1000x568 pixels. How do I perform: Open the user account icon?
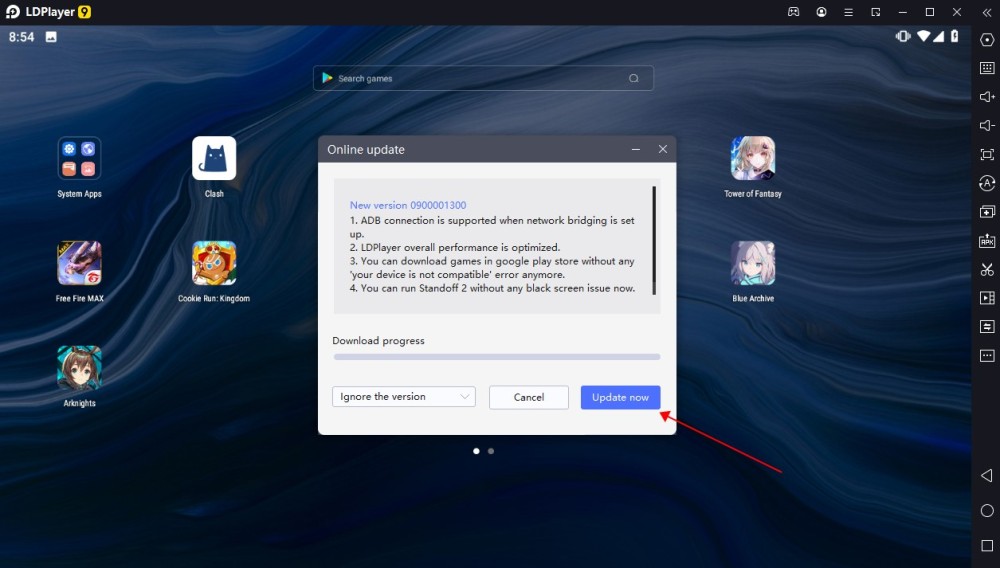pos(821,12)
